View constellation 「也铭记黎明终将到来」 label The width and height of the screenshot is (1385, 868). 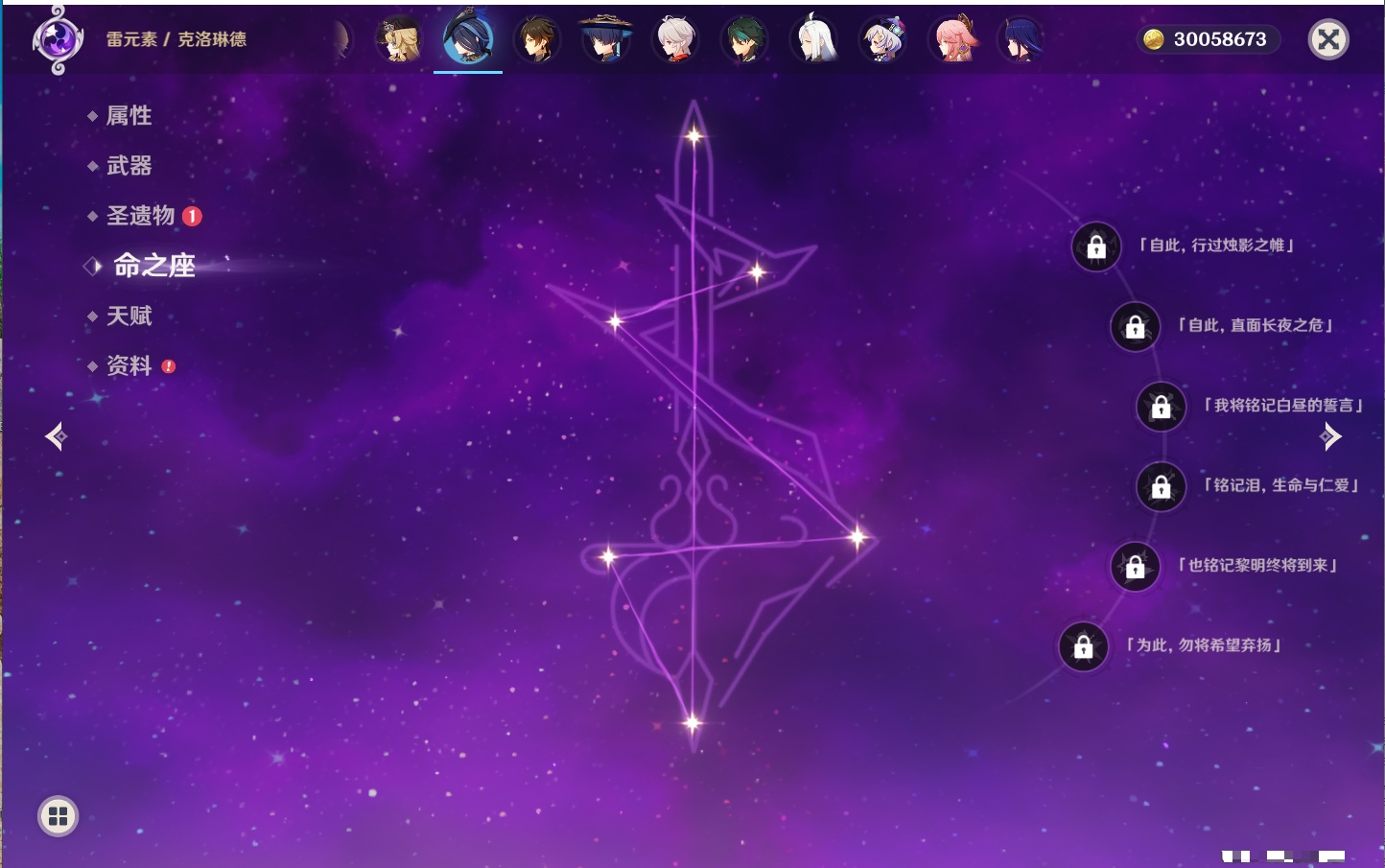point(1257,565)
